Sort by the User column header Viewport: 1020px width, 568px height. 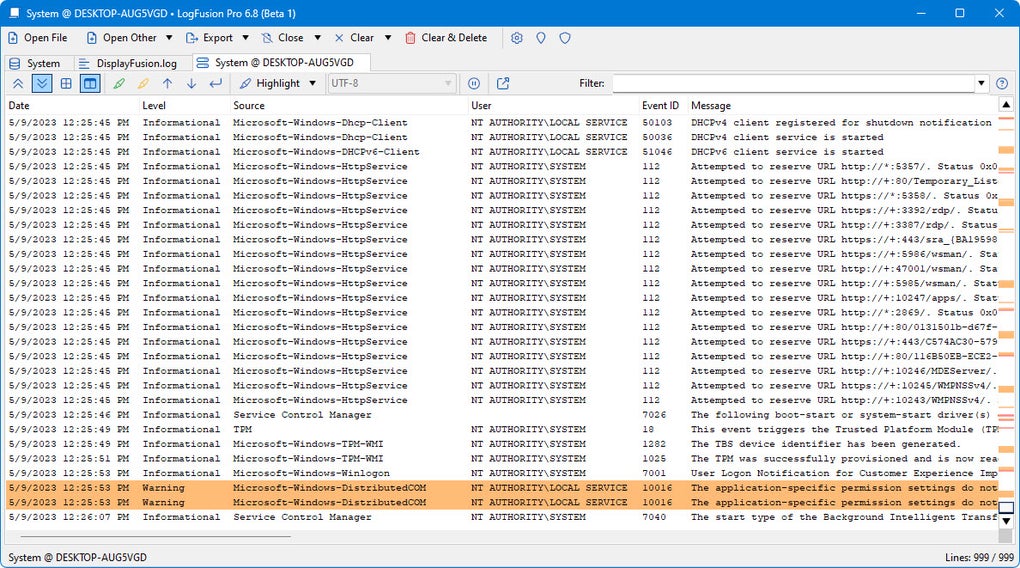tap(554, 105)
